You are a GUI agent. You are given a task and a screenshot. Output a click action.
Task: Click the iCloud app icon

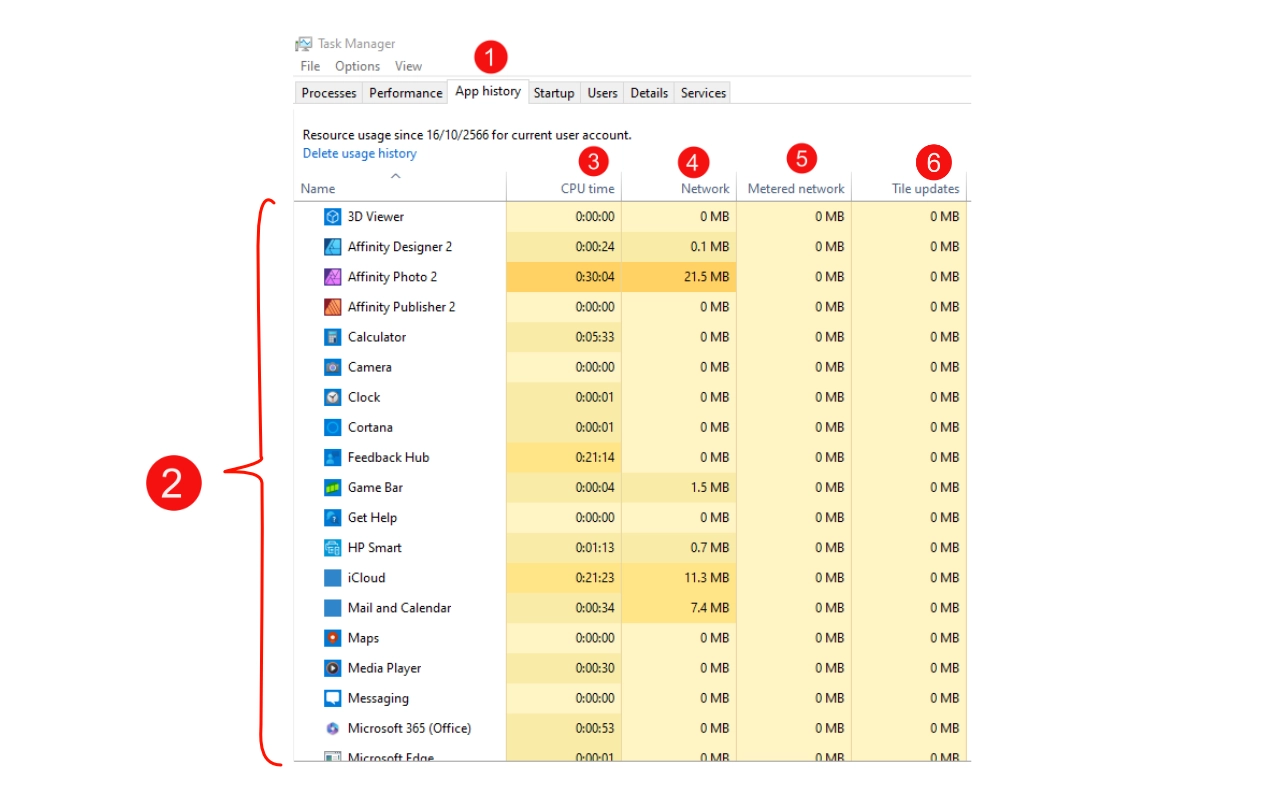pyautogui.click(x=333, y=578)
